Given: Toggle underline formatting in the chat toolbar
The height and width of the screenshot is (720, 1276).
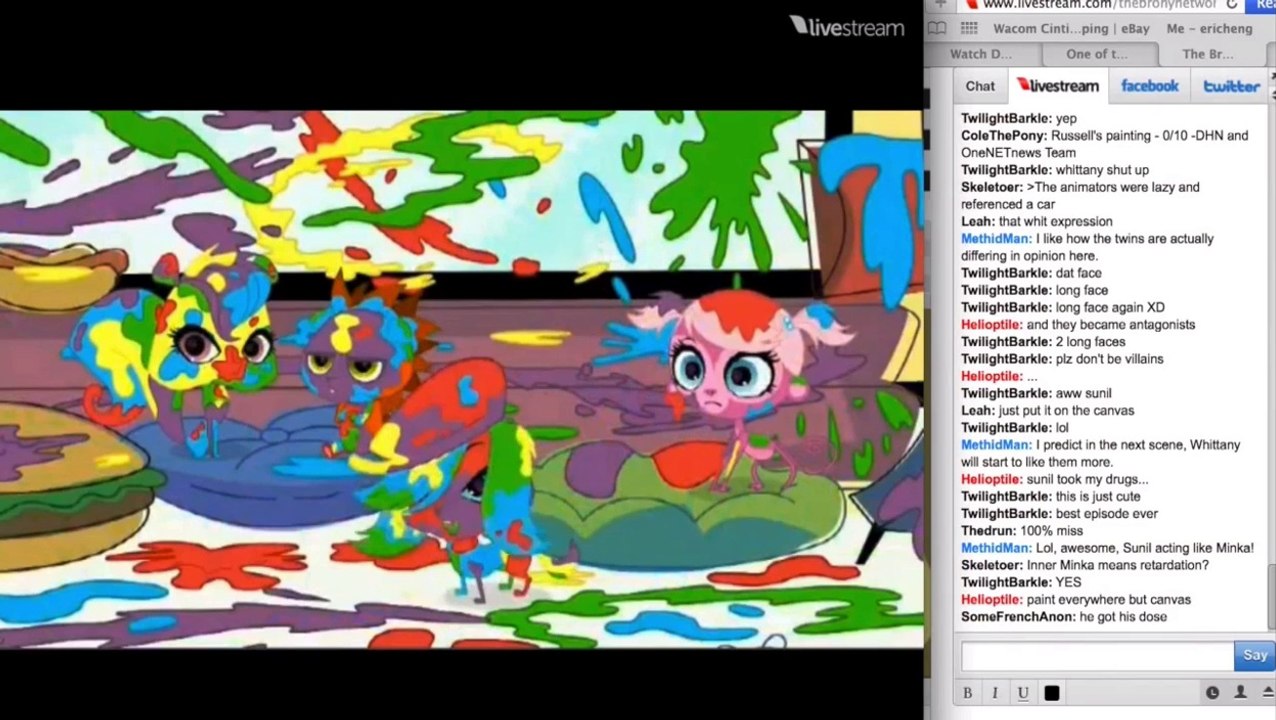Looking at the screenshot, I should point(1023,693).
